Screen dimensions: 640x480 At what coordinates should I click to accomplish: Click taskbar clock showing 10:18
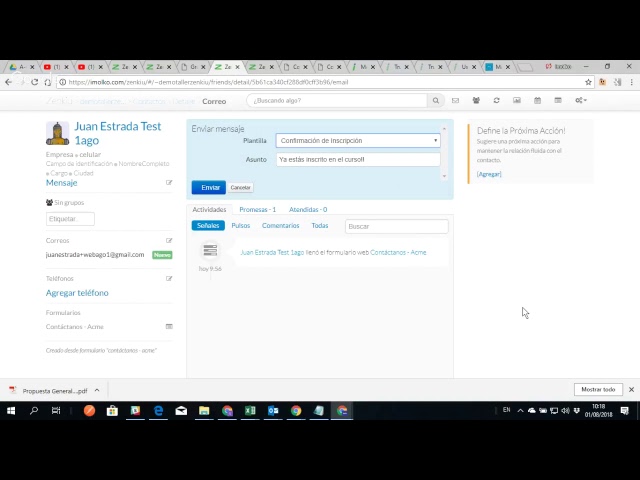(598, 410)
